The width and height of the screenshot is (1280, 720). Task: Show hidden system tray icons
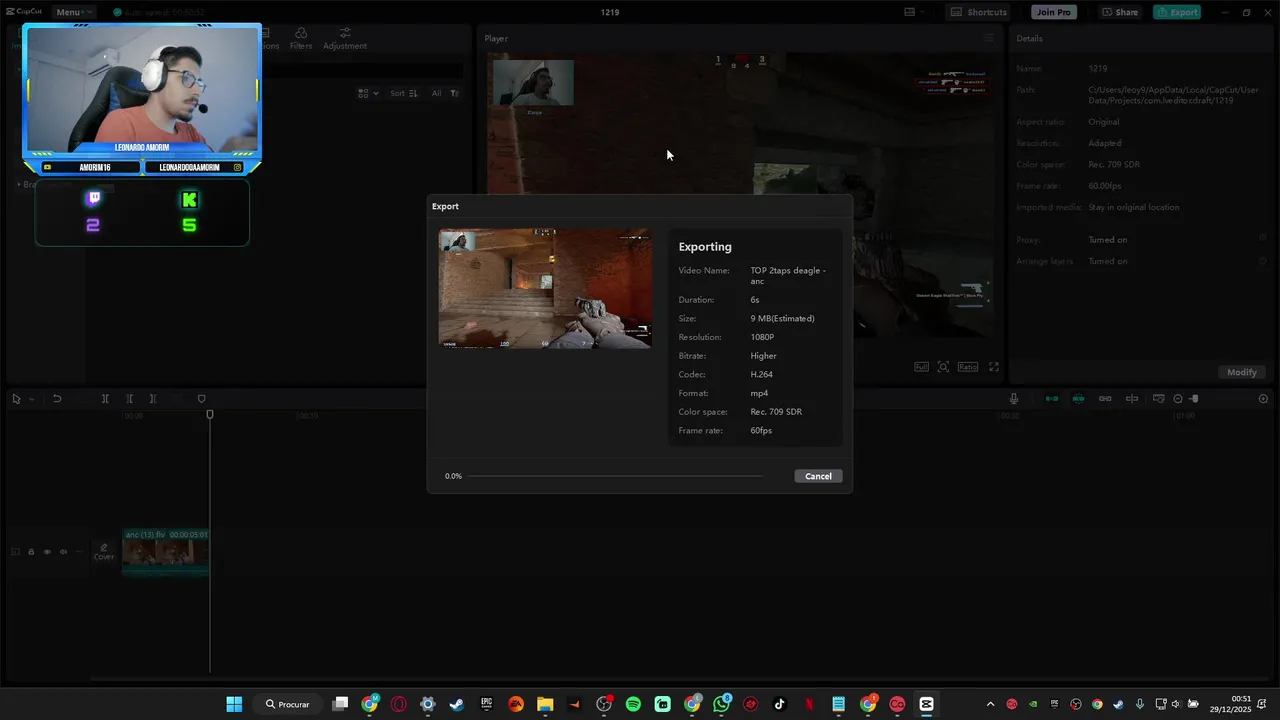click(990, 704)
